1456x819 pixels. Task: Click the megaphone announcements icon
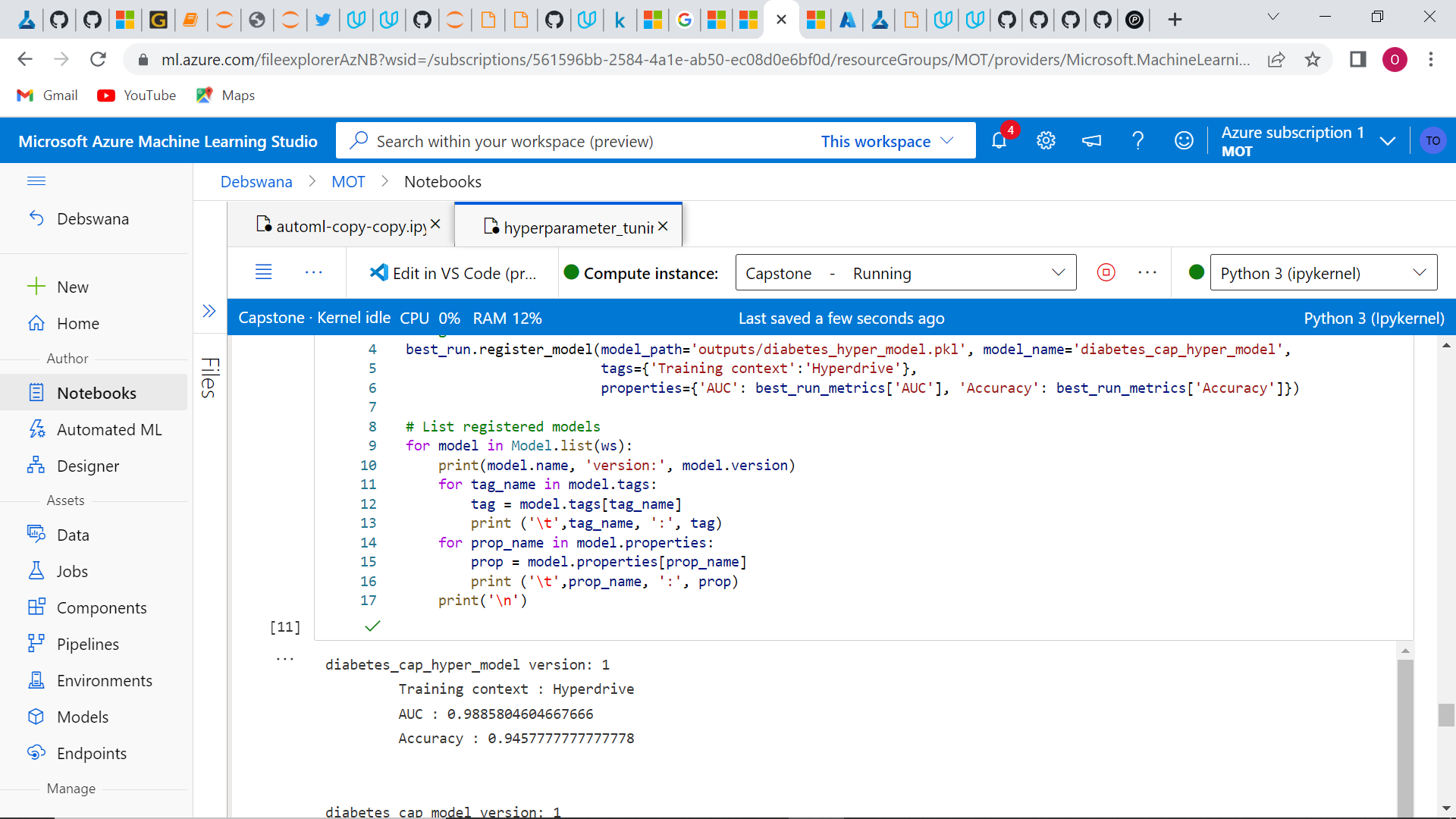tap(1091, 141)
